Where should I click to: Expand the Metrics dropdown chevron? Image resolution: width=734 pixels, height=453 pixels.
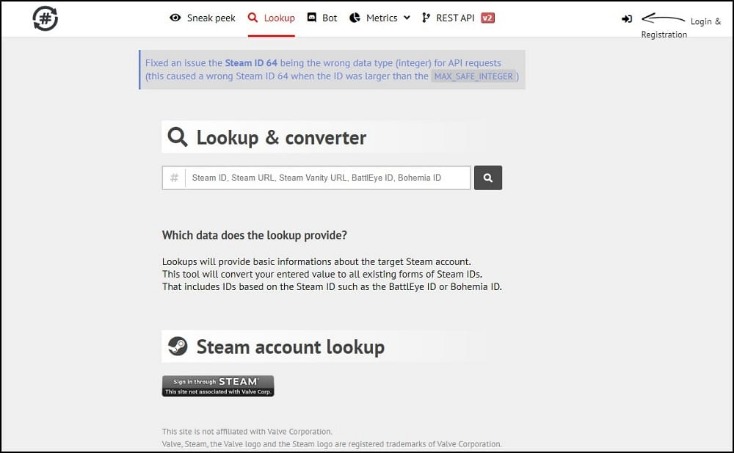pyautogui.click(x=407, y=18)
